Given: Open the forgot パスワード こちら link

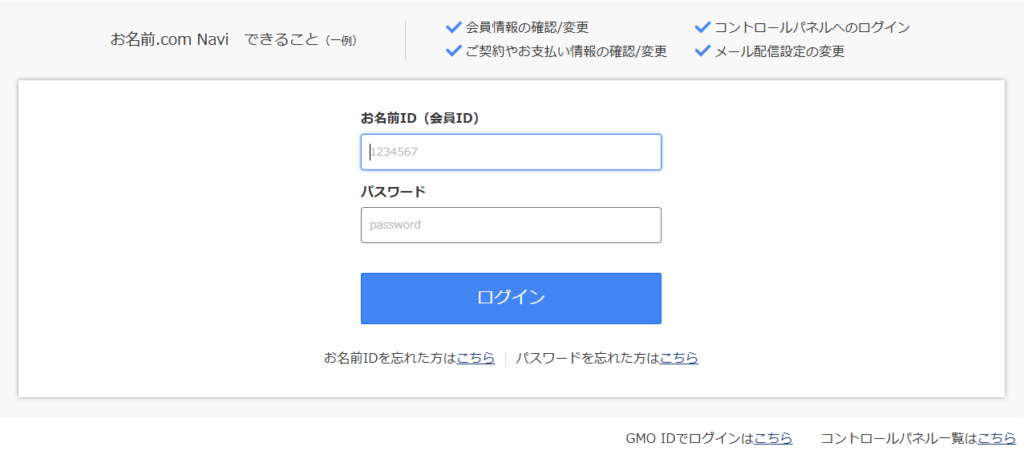Looking at the screenshot, I should coord(679,358).
